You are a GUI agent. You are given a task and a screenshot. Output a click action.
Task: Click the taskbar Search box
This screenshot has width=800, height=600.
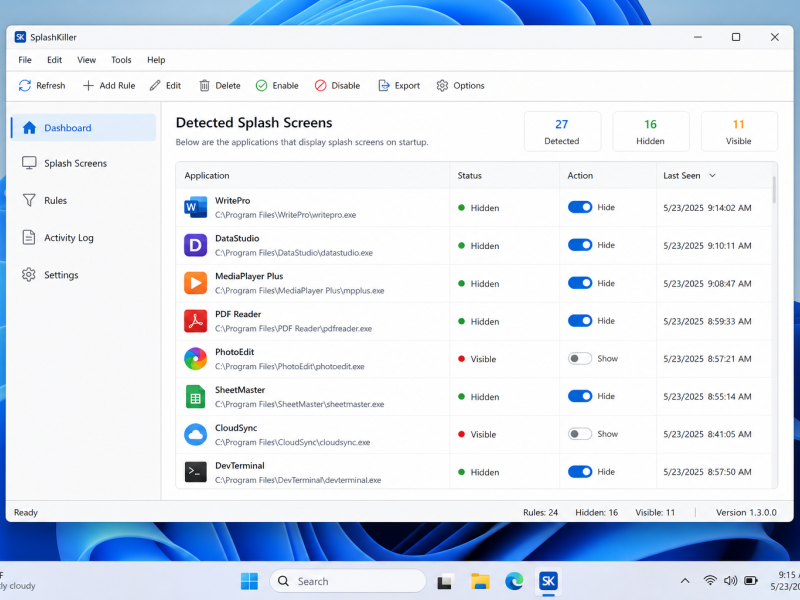(347, 581)
